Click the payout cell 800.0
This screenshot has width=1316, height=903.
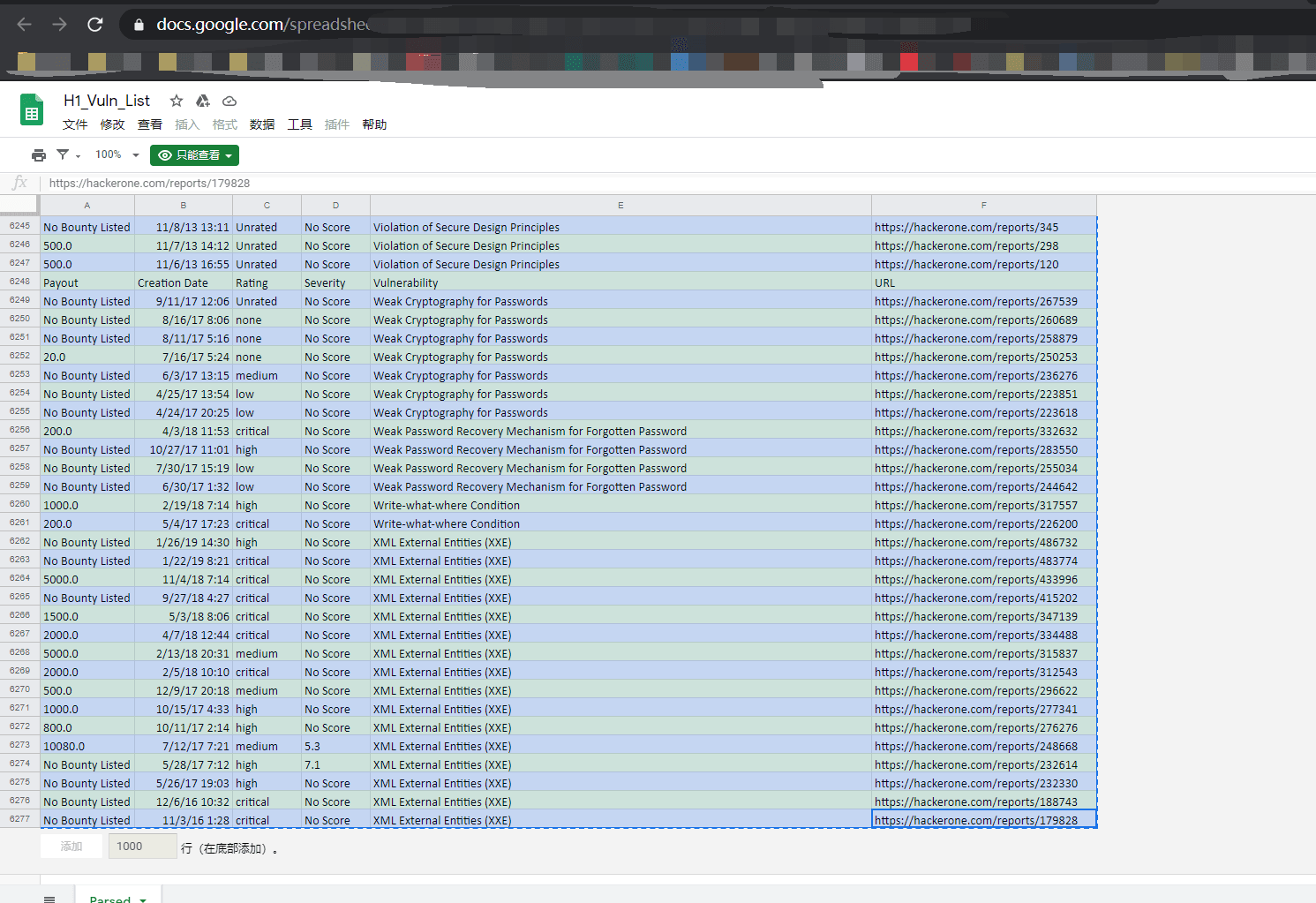(87, 728)
